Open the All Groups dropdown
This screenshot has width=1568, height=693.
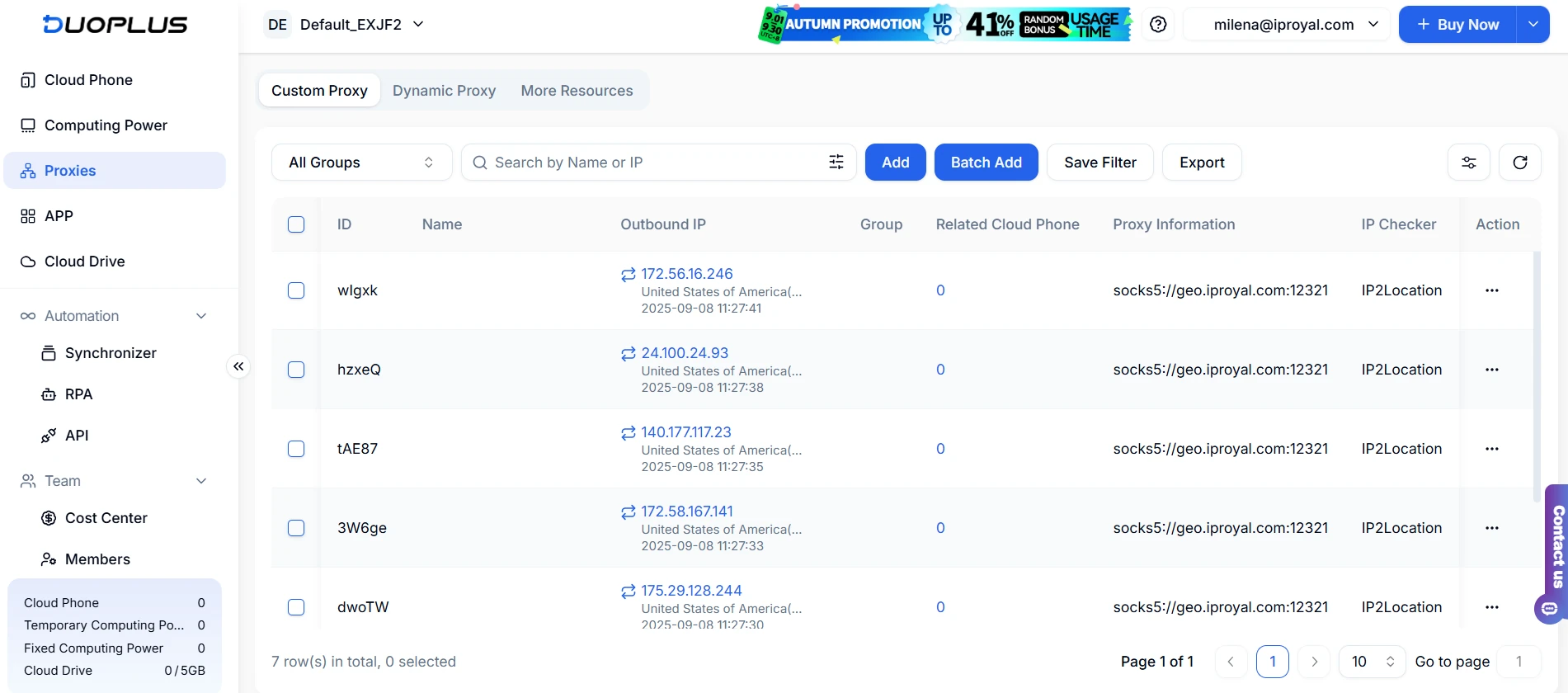click(x=361, y=163)
